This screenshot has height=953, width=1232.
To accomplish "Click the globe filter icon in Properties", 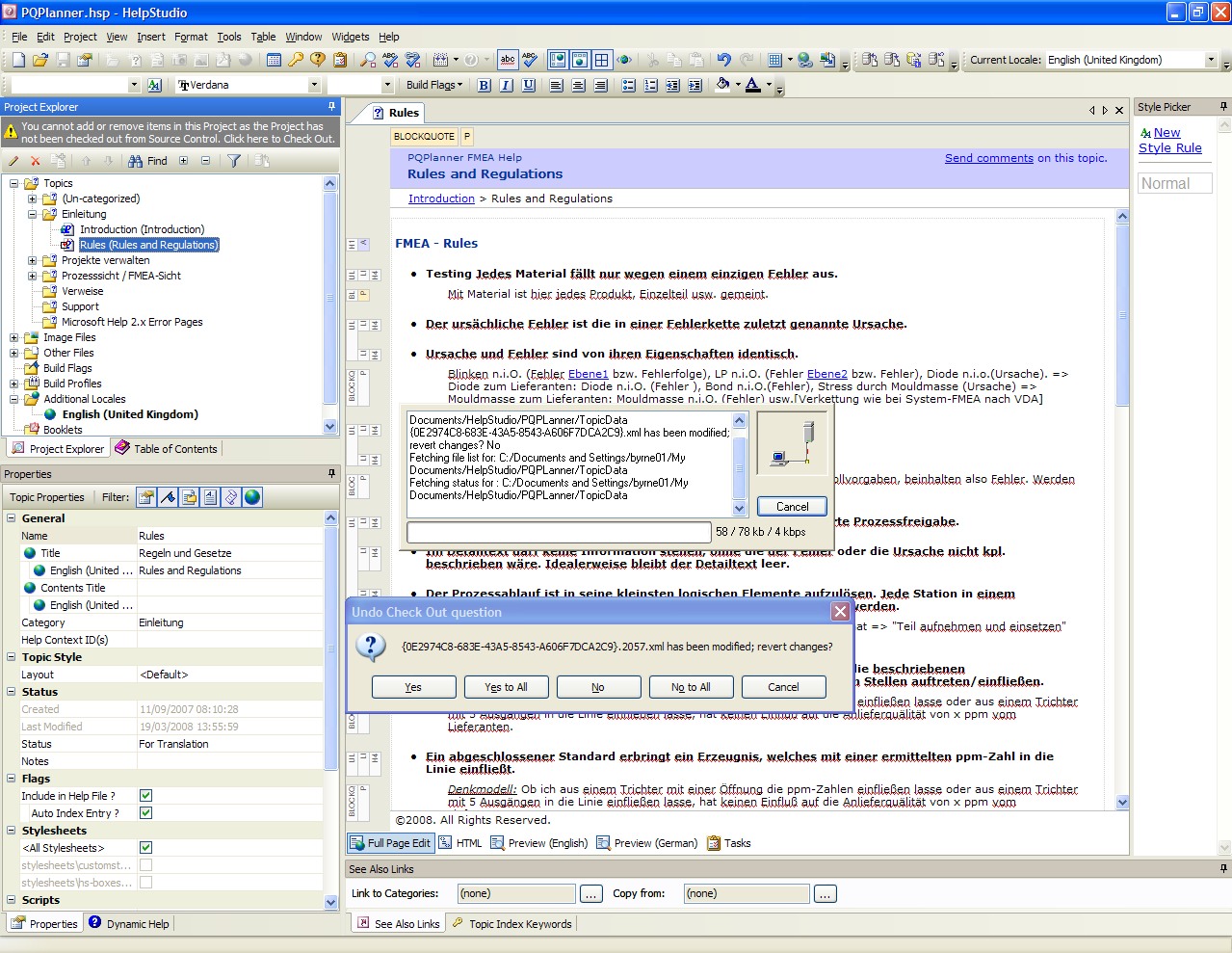I will pyautogui.click(x=252, y=497).
